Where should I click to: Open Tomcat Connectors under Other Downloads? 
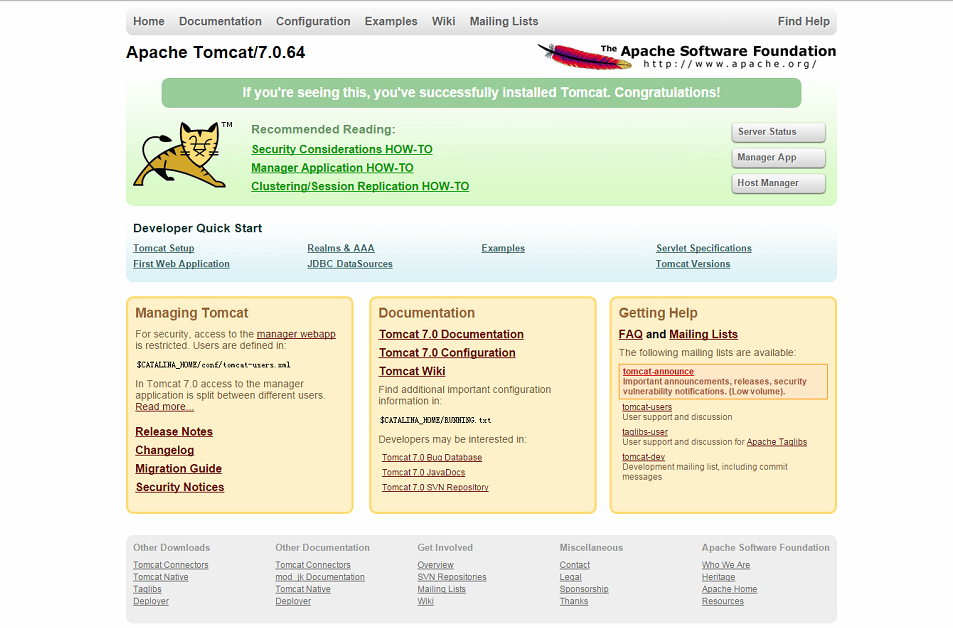(170, 565)
